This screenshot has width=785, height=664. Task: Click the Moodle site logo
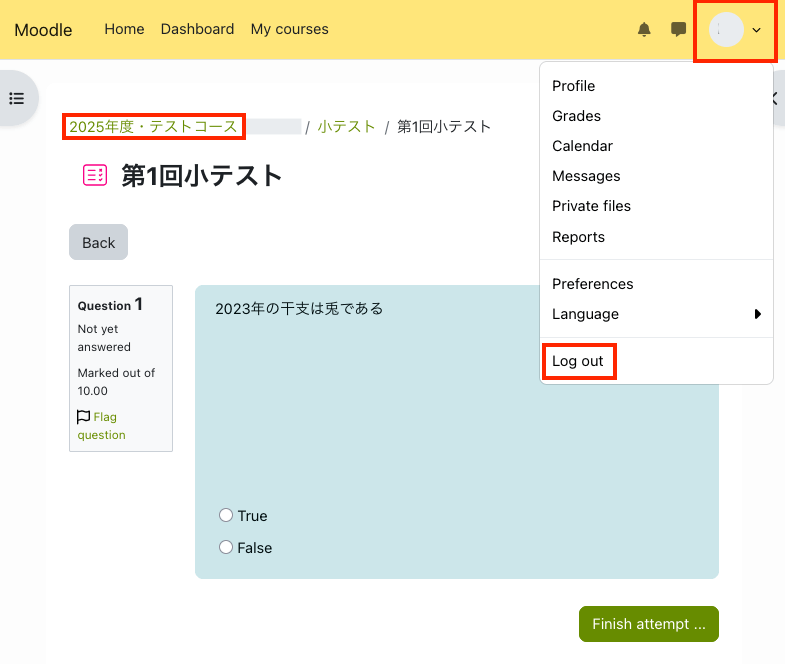[x=43, y=30]
